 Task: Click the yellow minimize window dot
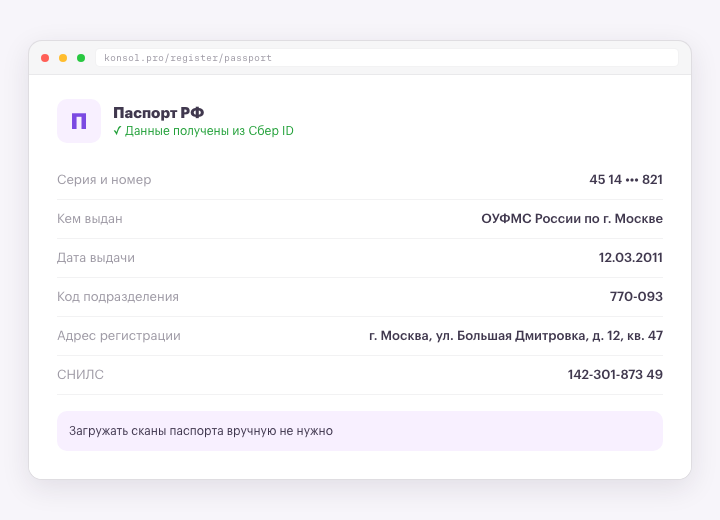(x=63, y=58)
